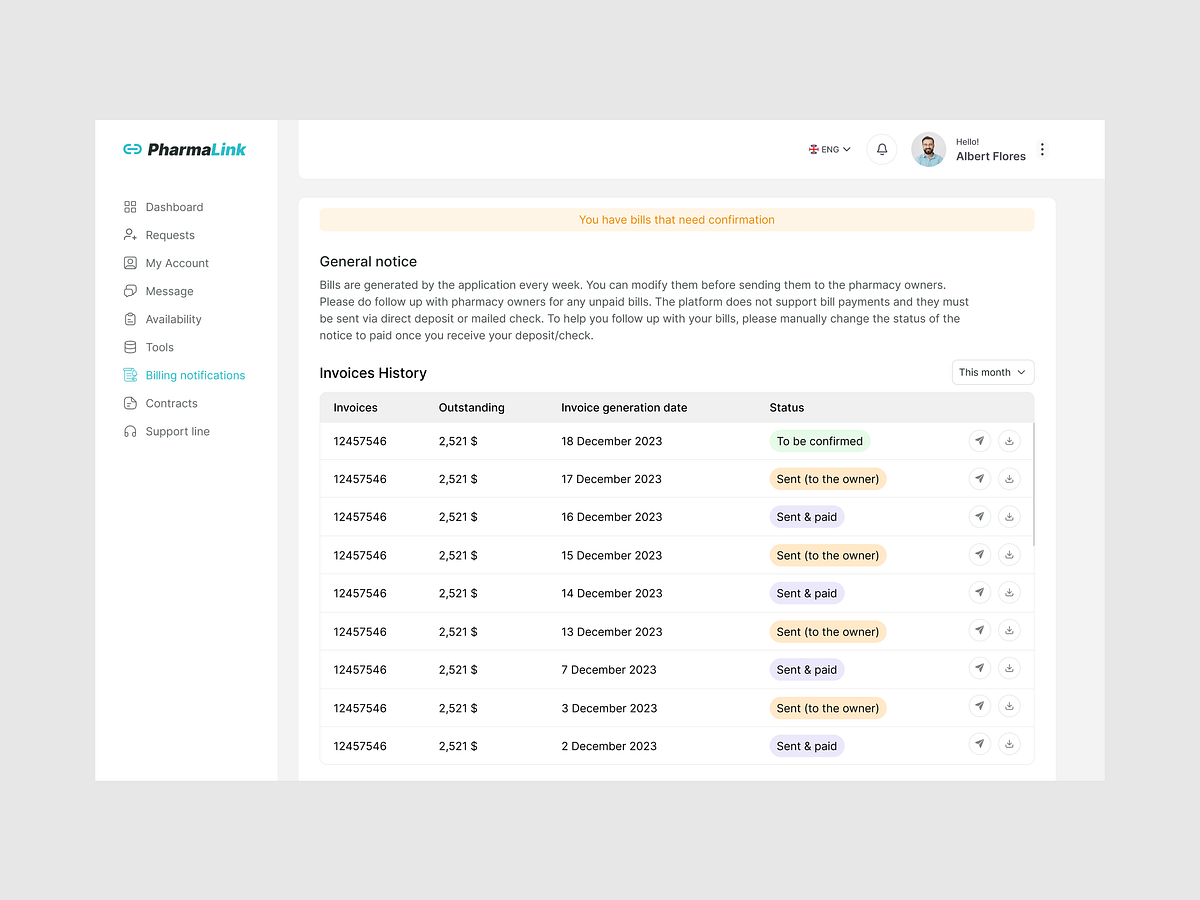This screenshot has height=900, width=1200.
Task: Send the 7 December 2023 invoice
Action: (x=980, y=668)
